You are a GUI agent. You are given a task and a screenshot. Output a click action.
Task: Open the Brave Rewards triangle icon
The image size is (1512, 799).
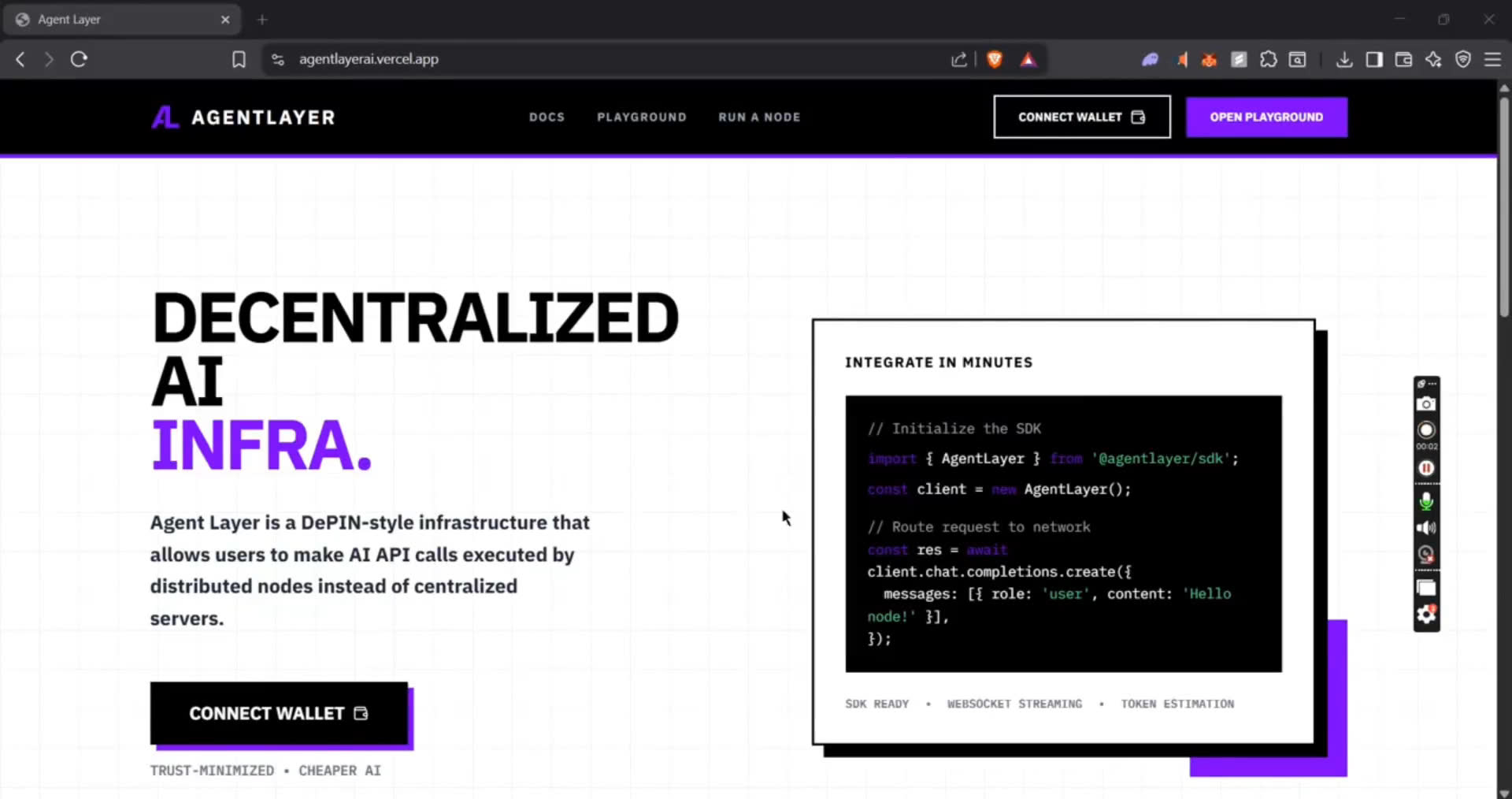(x=1028, y=59)
